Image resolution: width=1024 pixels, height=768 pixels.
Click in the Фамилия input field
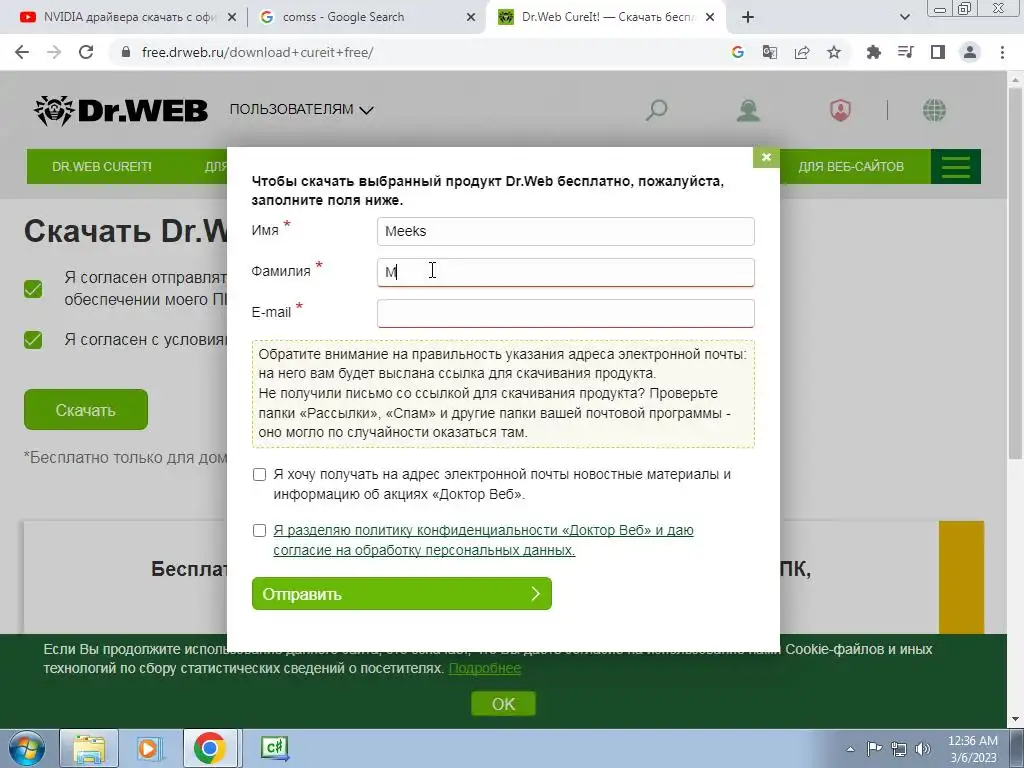point(566,272)
